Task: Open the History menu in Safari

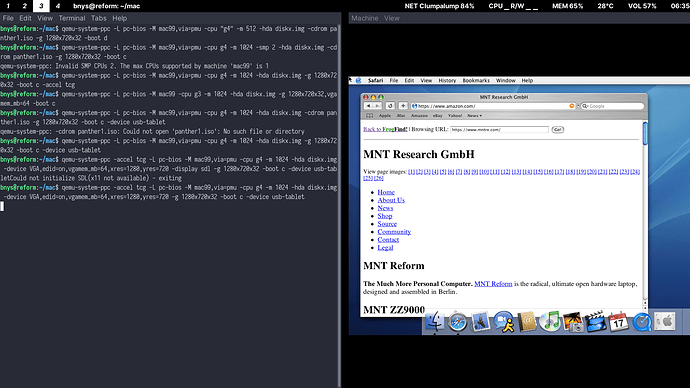Action: (447, 81)
